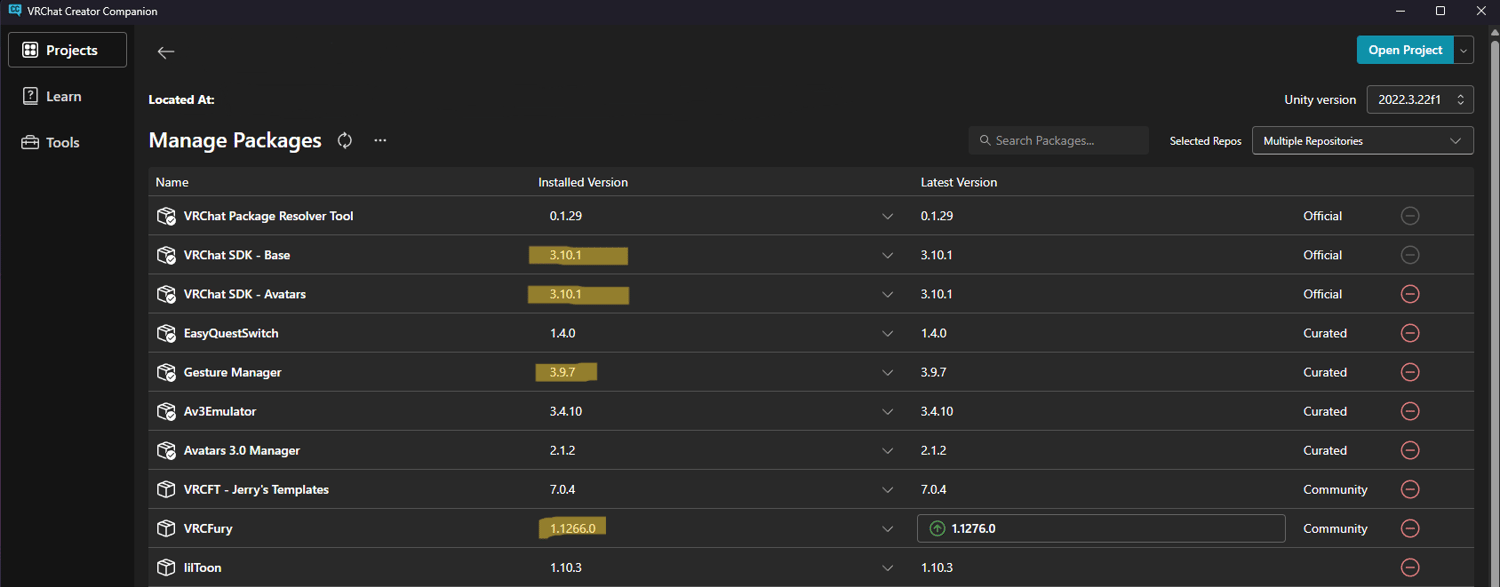This screenshot has width=1500, height=587.
Task: Click the VRCFury package icon
Action: [166, 528]
